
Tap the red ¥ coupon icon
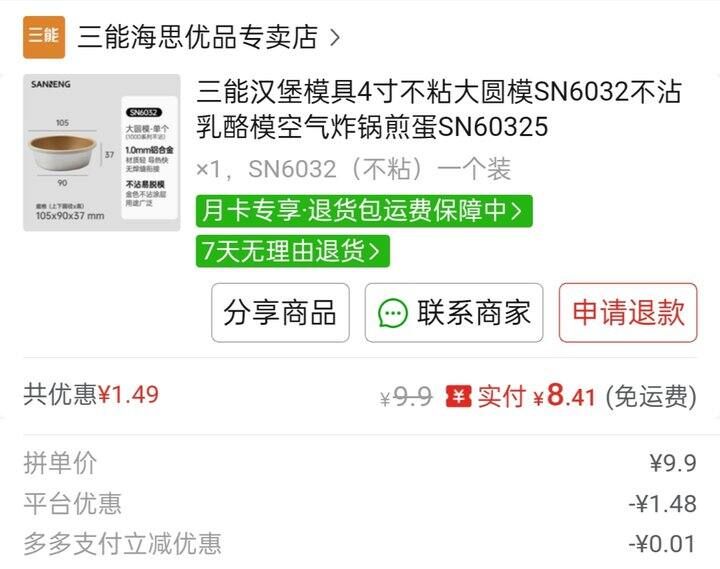tap(458, 396)
